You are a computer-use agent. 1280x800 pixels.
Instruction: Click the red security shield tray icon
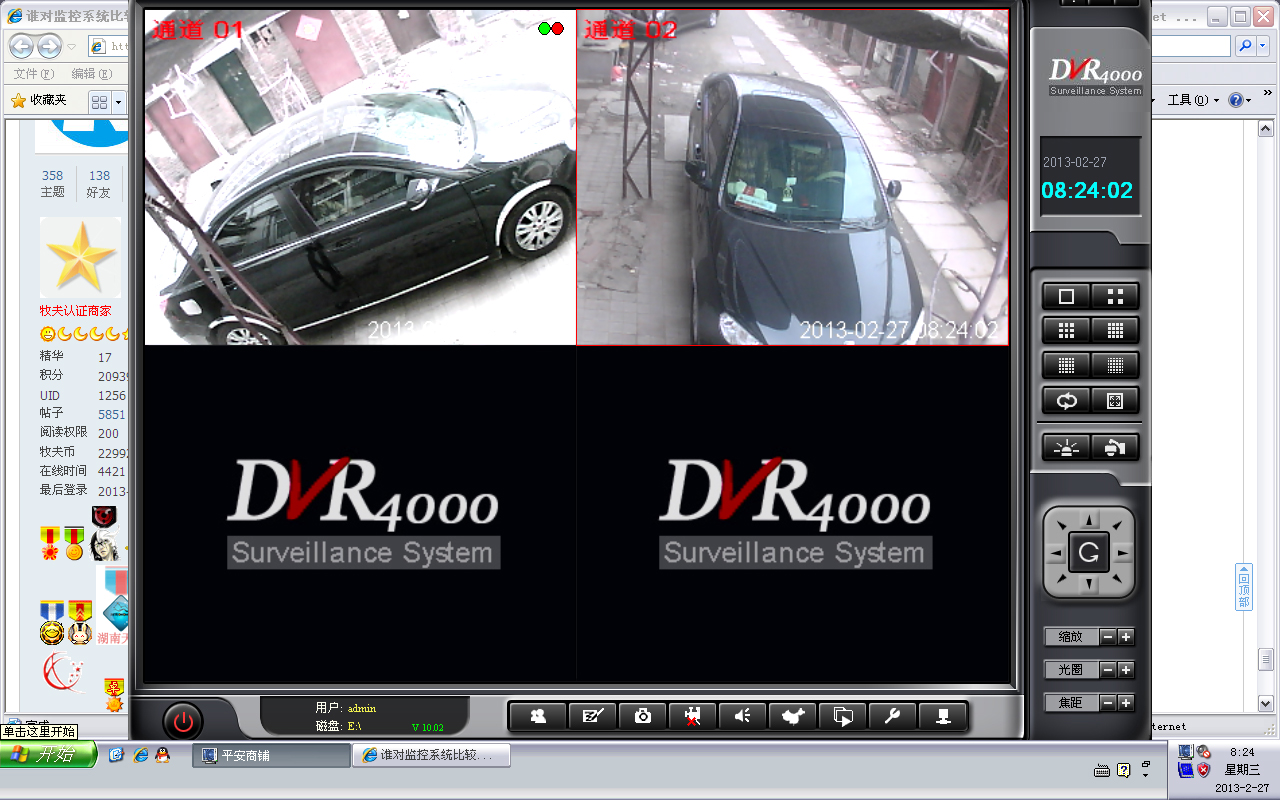click(1204, 770)
